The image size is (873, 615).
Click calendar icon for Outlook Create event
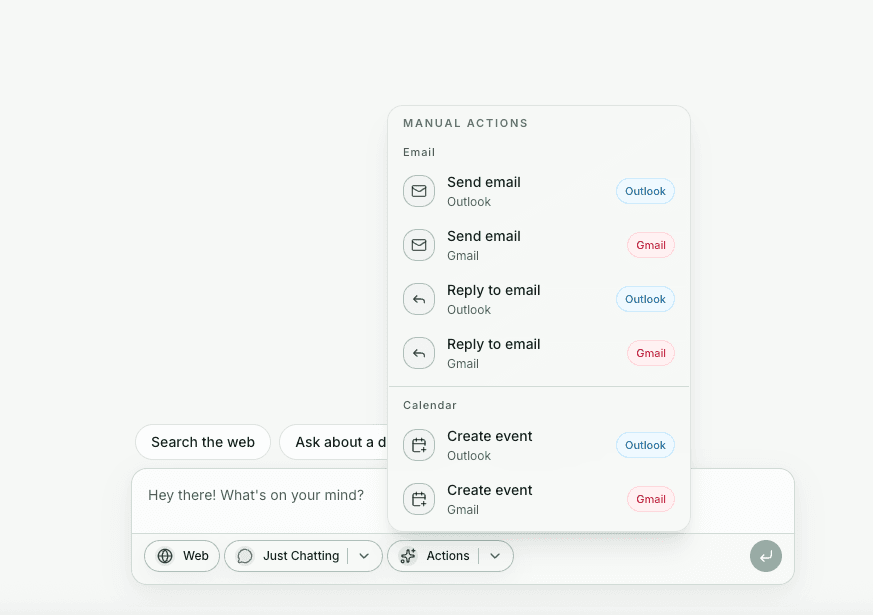pyautogui.click(x=419, y=445)
